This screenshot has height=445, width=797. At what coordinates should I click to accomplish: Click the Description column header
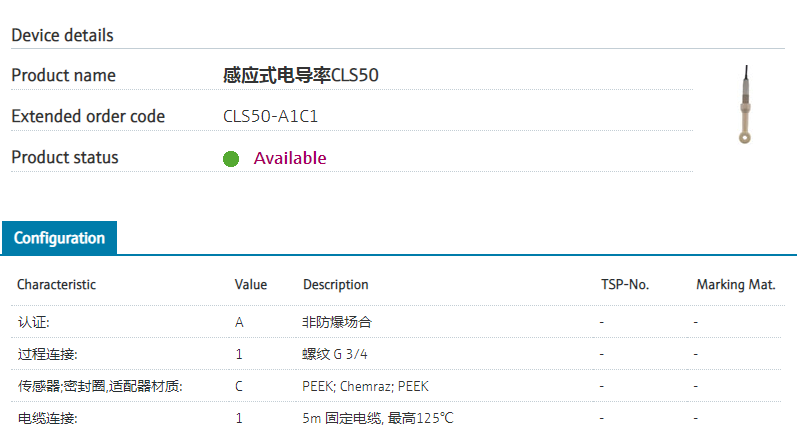(336, 285)
